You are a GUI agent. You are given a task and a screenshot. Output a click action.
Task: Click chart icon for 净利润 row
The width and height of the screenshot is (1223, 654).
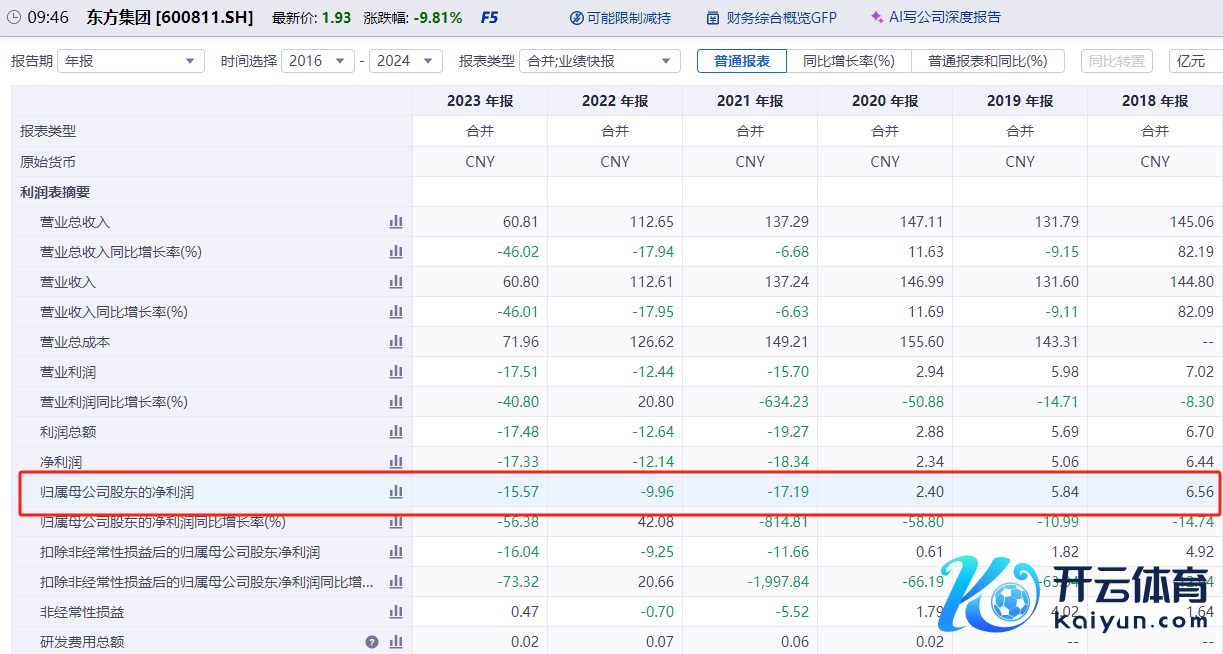click(x=396, y=462)
